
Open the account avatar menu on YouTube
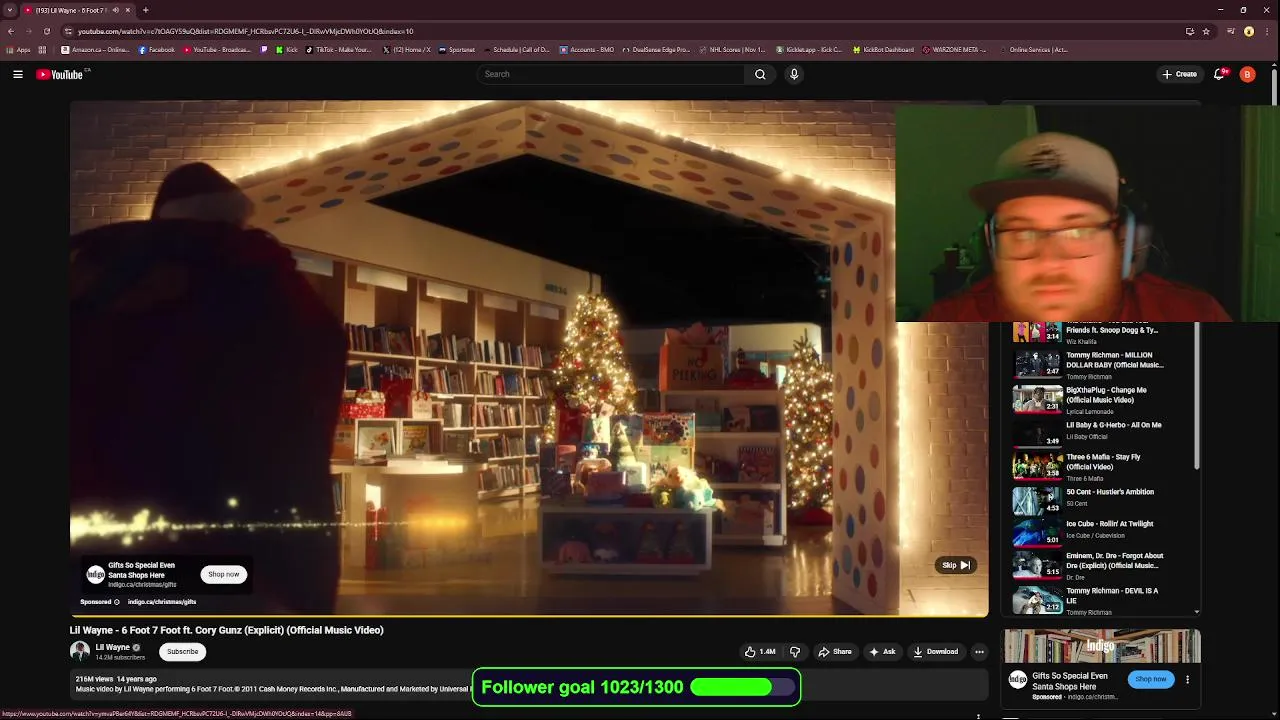coord(1247,74)
